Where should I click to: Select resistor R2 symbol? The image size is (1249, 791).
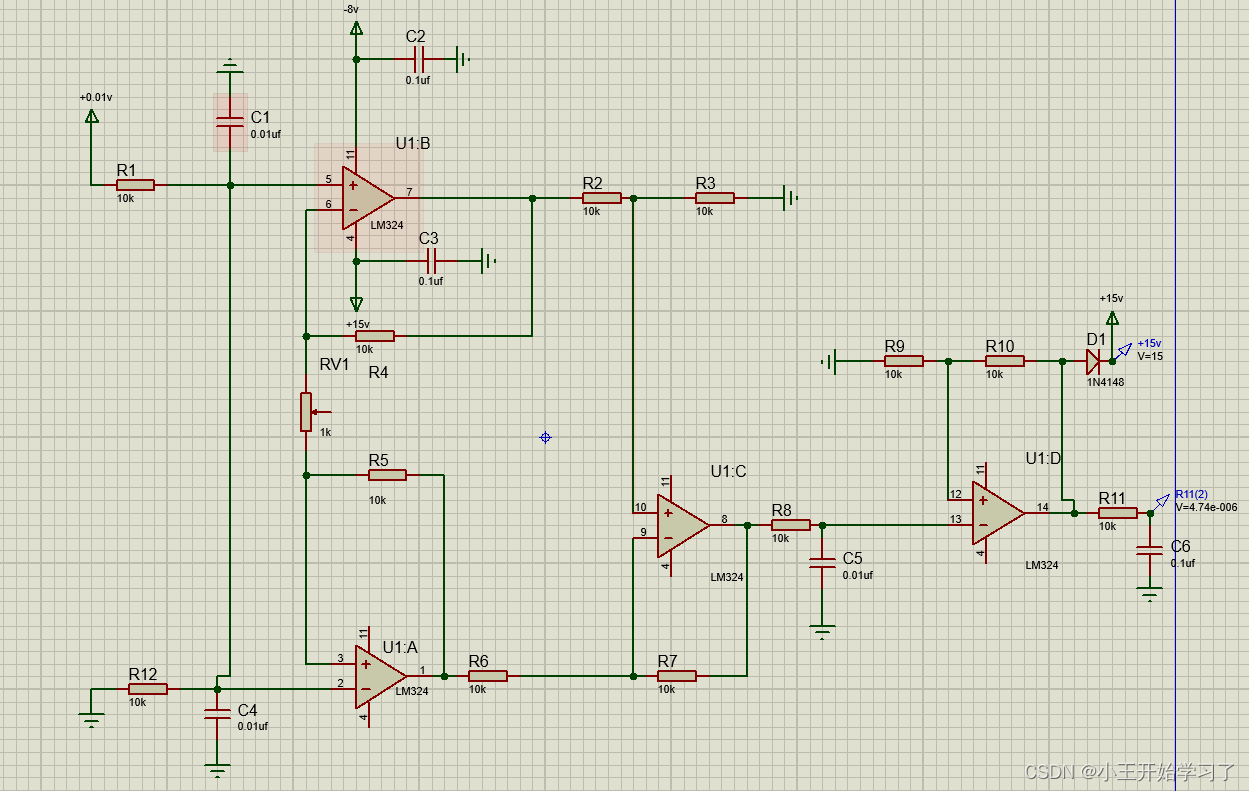click(x=602, y=198)
